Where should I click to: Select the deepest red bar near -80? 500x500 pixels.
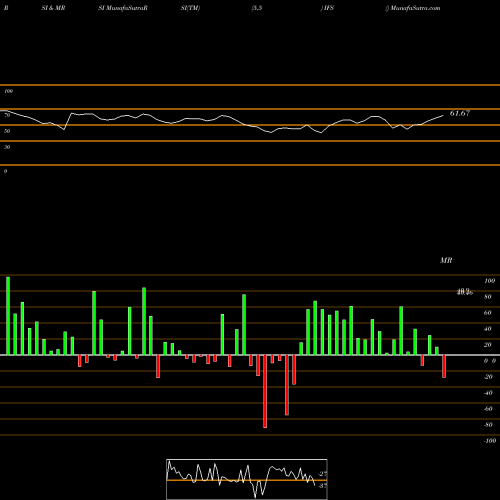[x=265, y=391]
